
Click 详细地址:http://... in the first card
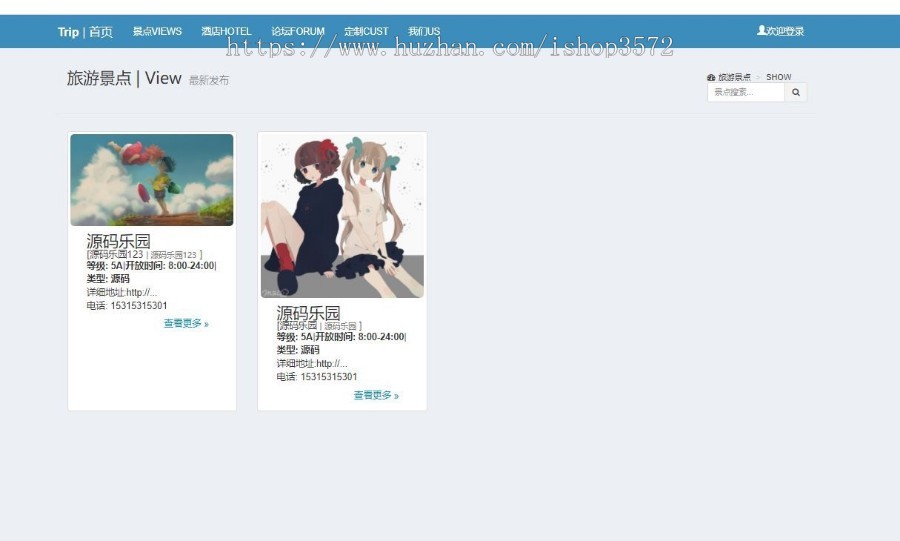[122, 292]
